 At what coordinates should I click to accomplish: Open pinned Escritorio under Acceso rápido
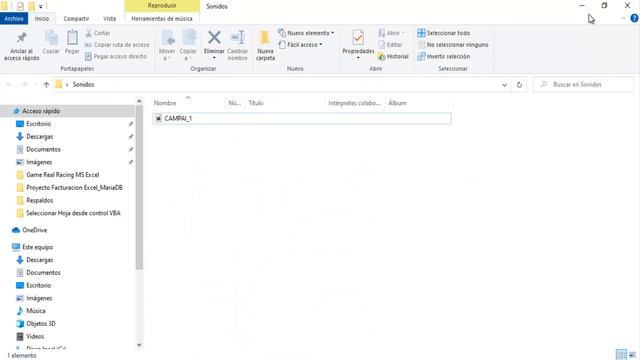pos(39,124)
